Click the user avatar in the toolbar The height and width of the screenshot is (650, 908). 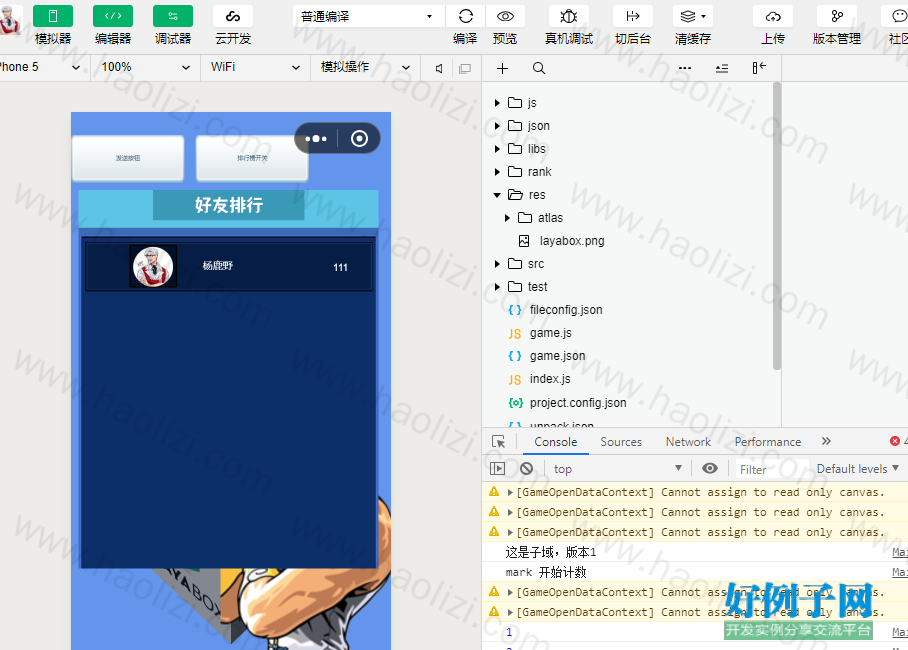(x=10, y=19)
